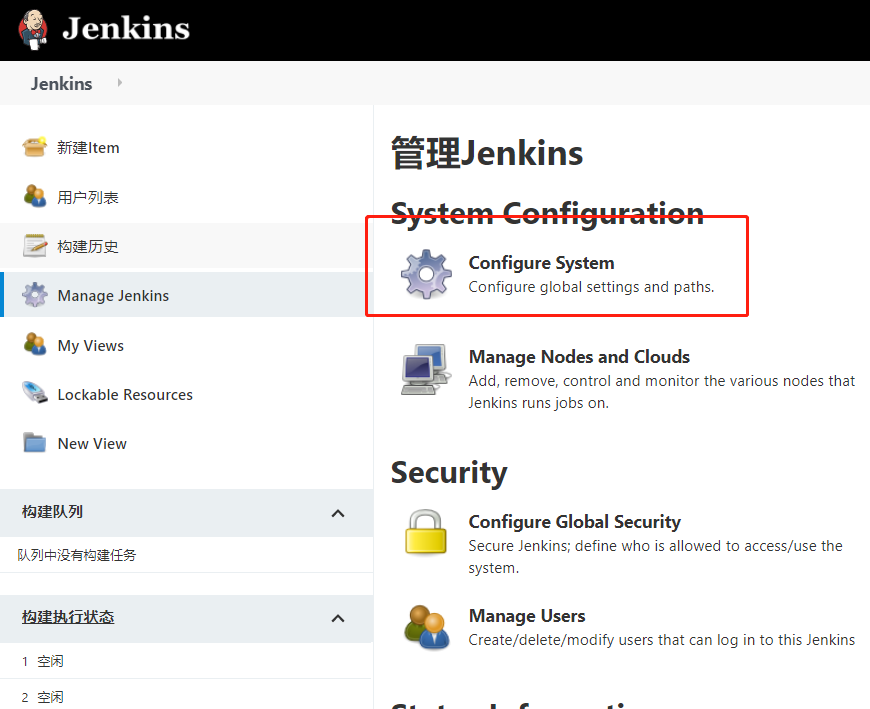Click the Lockable Resources USB drive icon
Viewport: 870px width, 709px height.
click(35, 393)
